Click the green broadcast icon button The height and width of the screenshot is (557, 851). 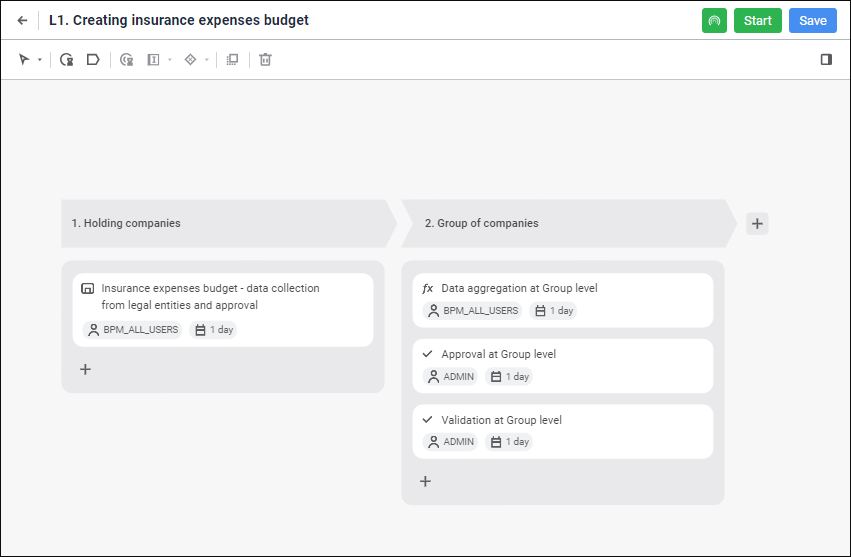click(714, 21)
